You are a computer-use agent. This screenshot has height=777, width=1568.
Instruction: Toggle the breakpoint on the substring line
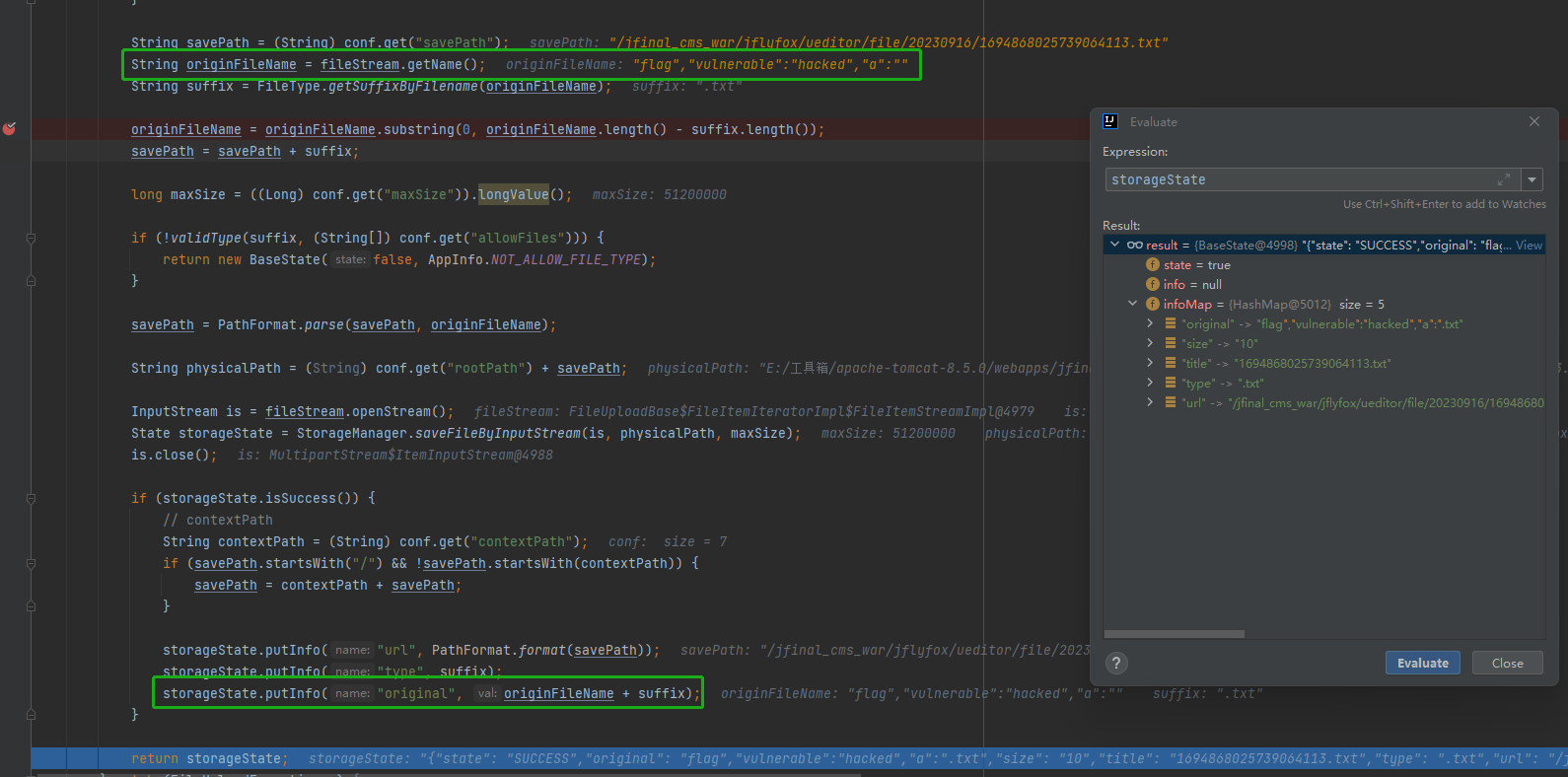(10, 129)
